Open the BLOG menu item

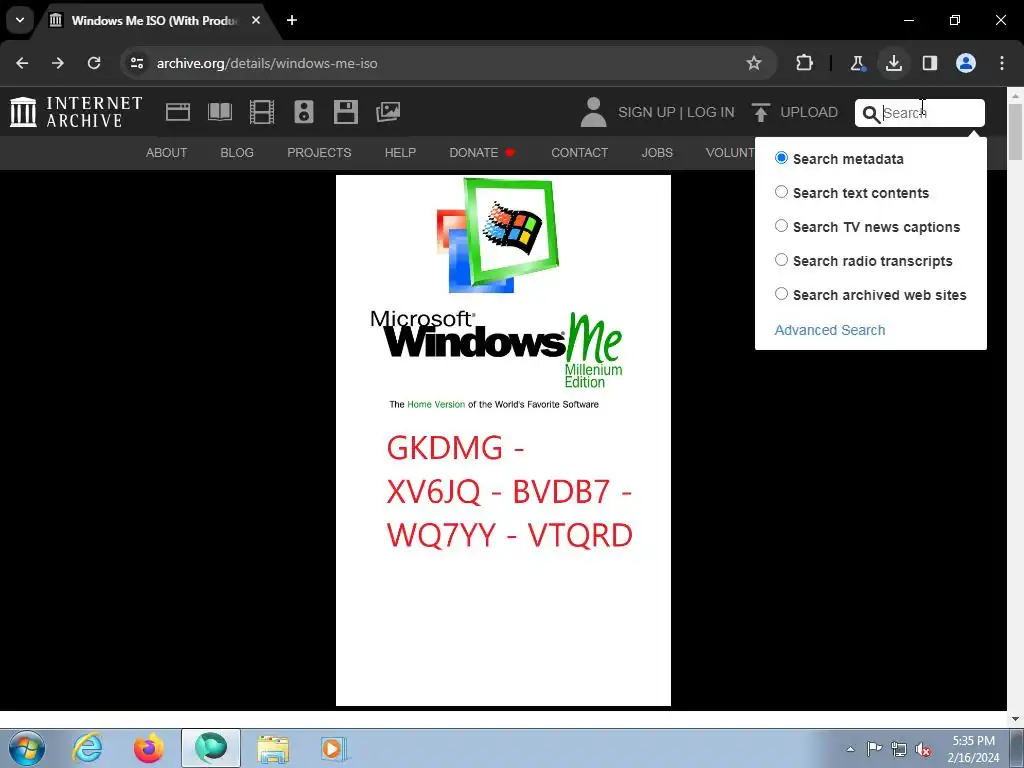point(237,153)
